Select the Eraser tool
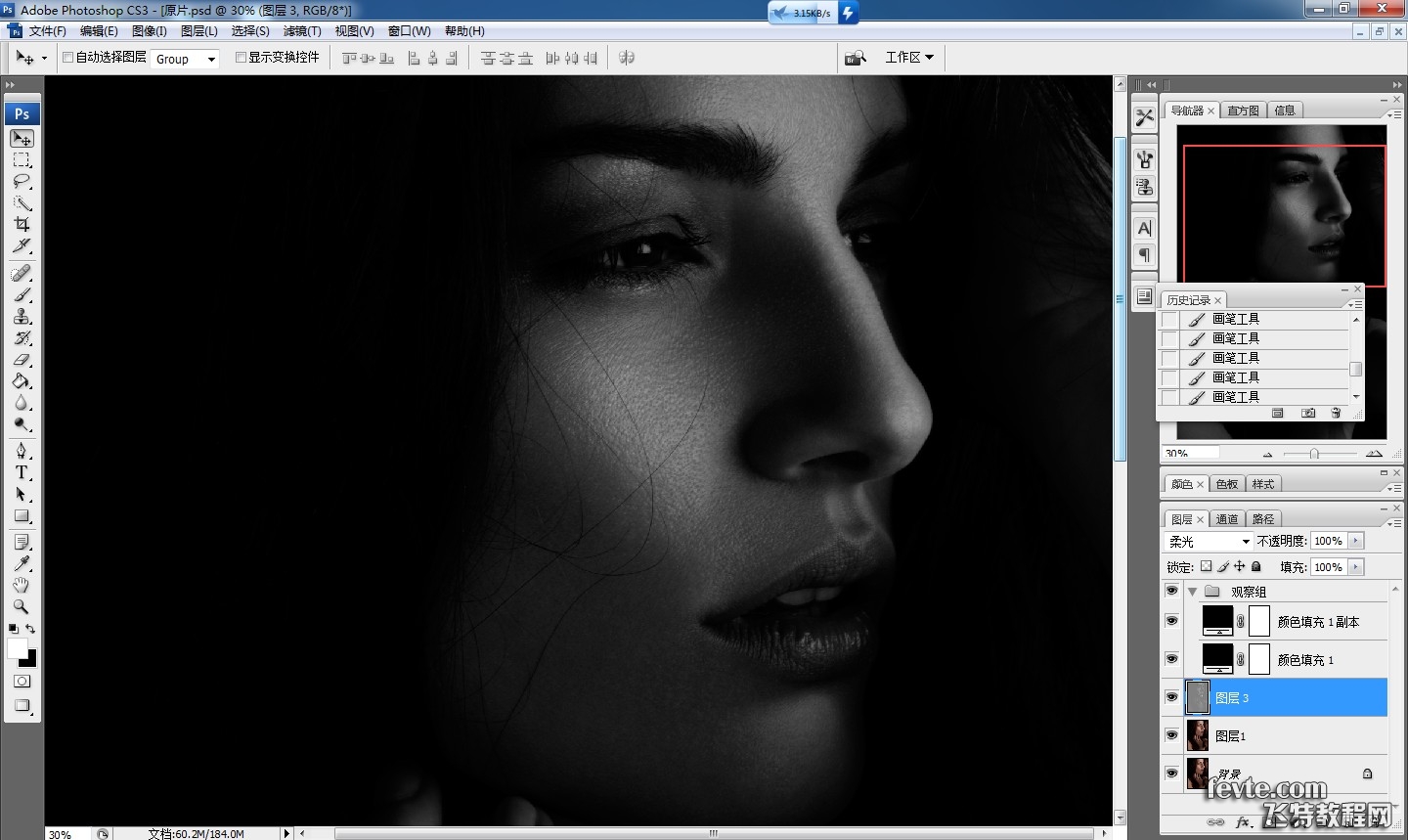This screenshot has width=1408, height=840. [22, 359]
